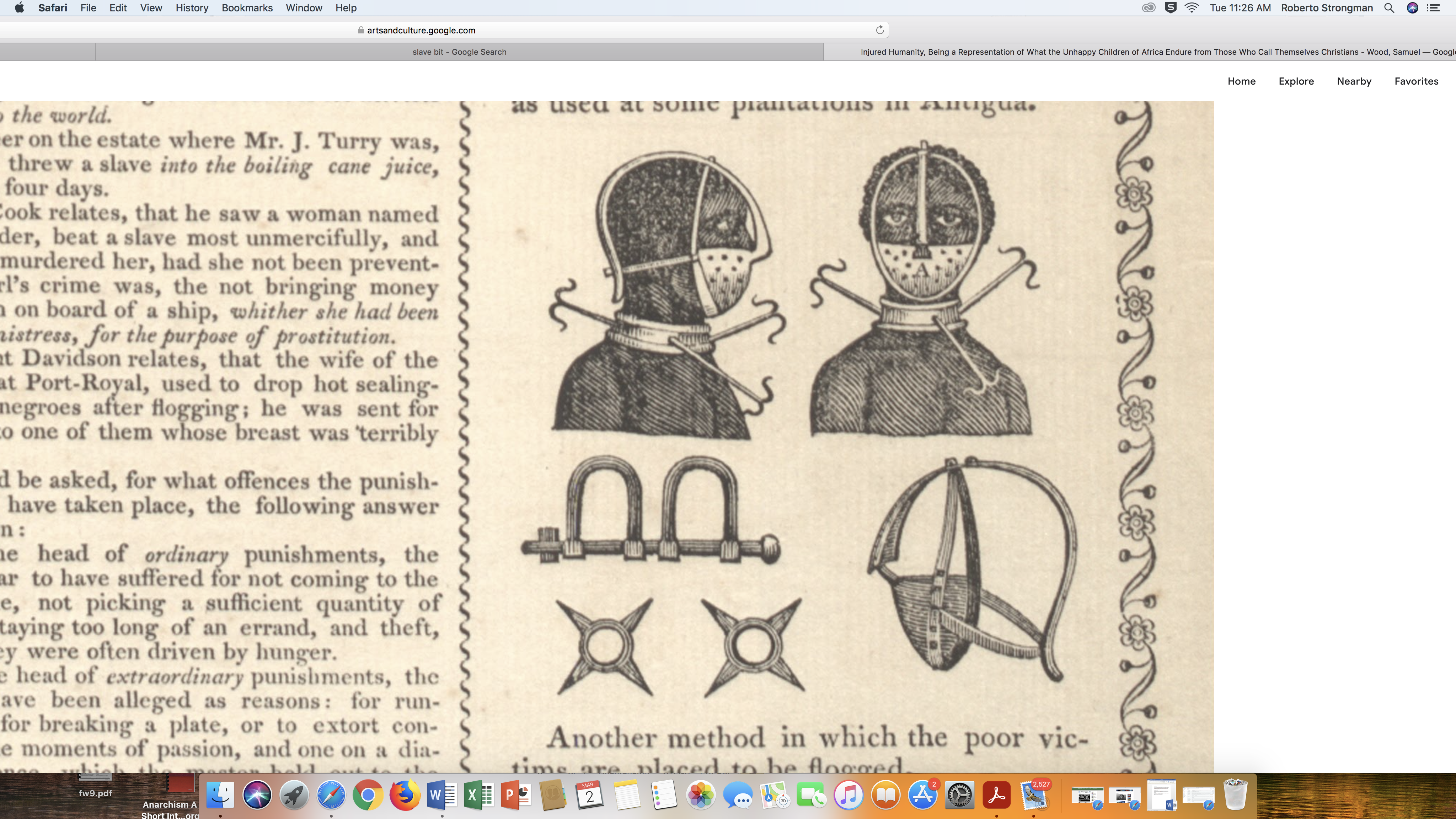Open App Store with 2 updates badge
Image resolution: width=1456 pixels, height=819 pixels.
click(922, 795)
